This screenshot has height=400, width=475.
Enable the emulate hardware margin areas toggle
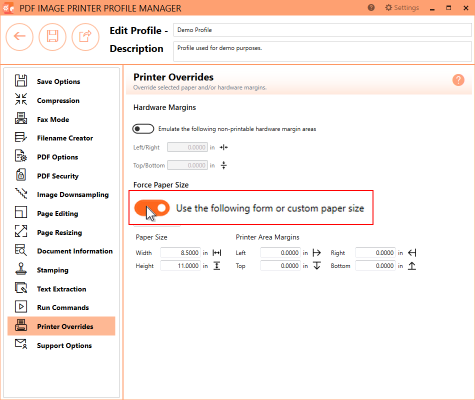click(143, 129)
